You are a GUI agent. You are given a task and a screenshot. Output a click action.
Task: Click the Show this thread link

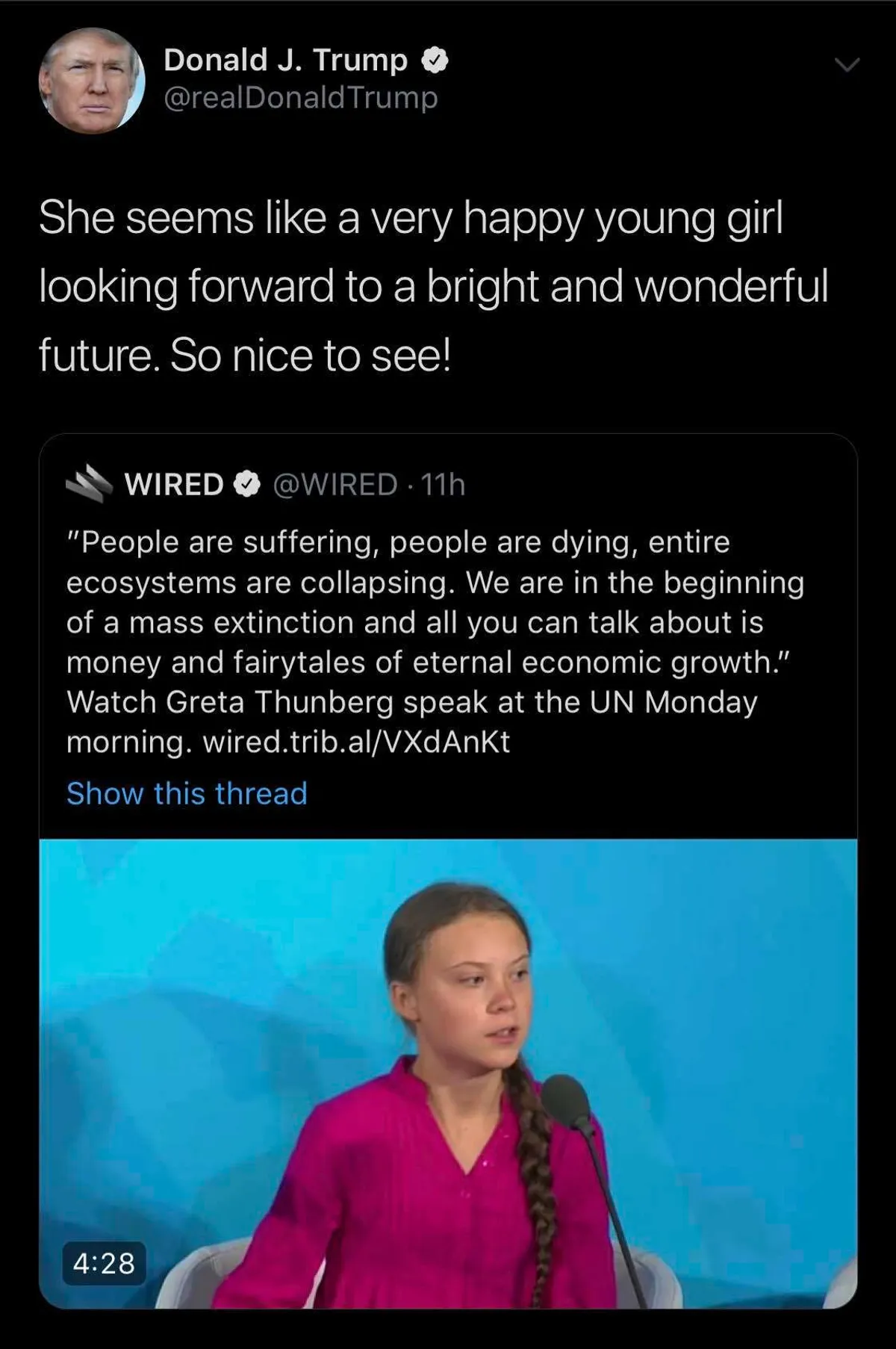point(187,793)
